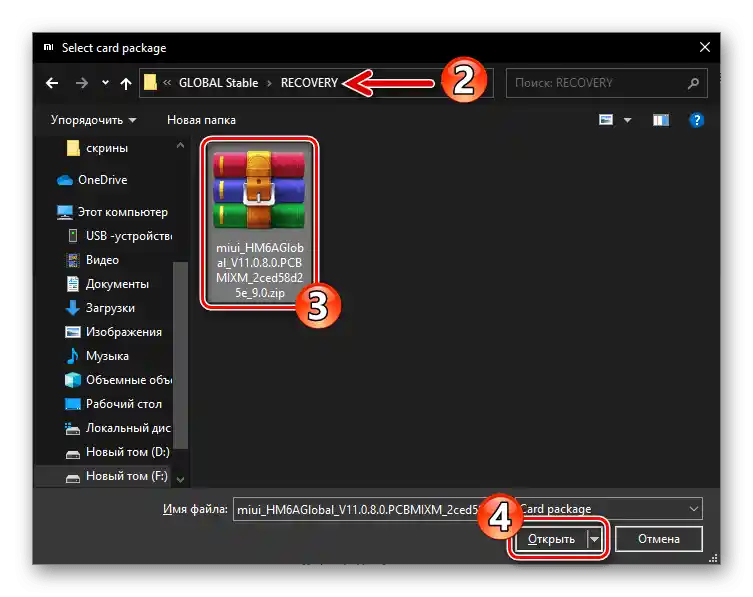This screenshot has width=753, height=597.
Task: Click the sidebar scrollbar thumb
Action: (181, 356)
